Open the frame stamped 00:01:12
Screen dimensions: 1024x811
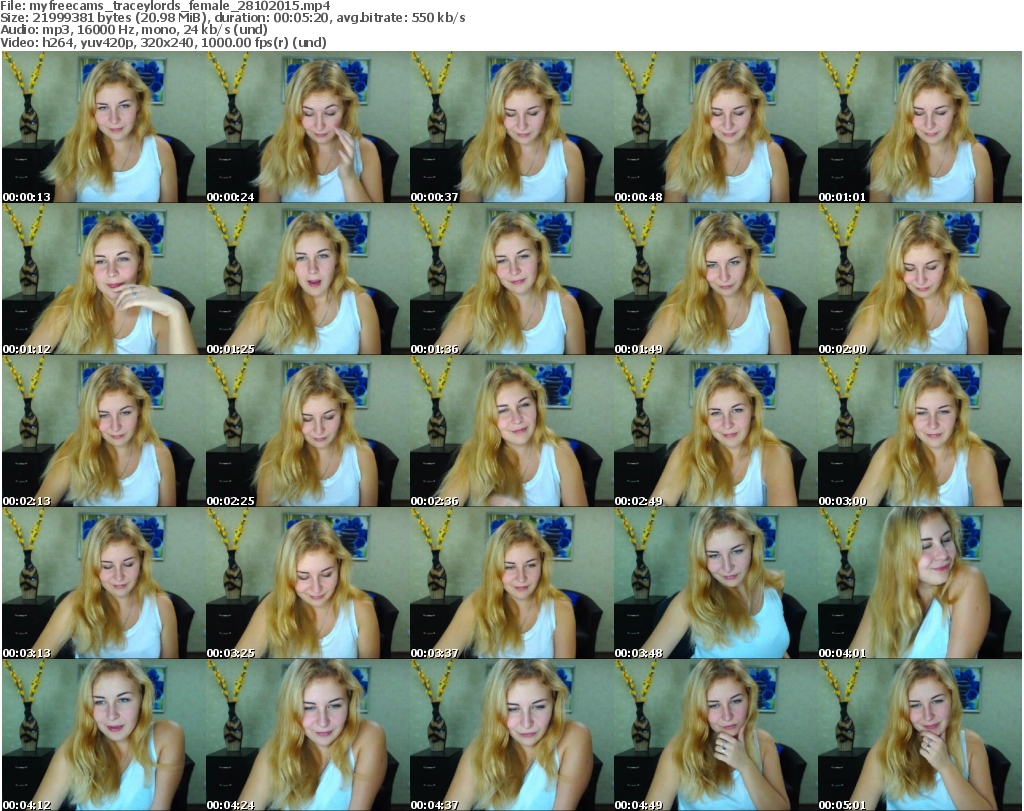click(103, 279)
